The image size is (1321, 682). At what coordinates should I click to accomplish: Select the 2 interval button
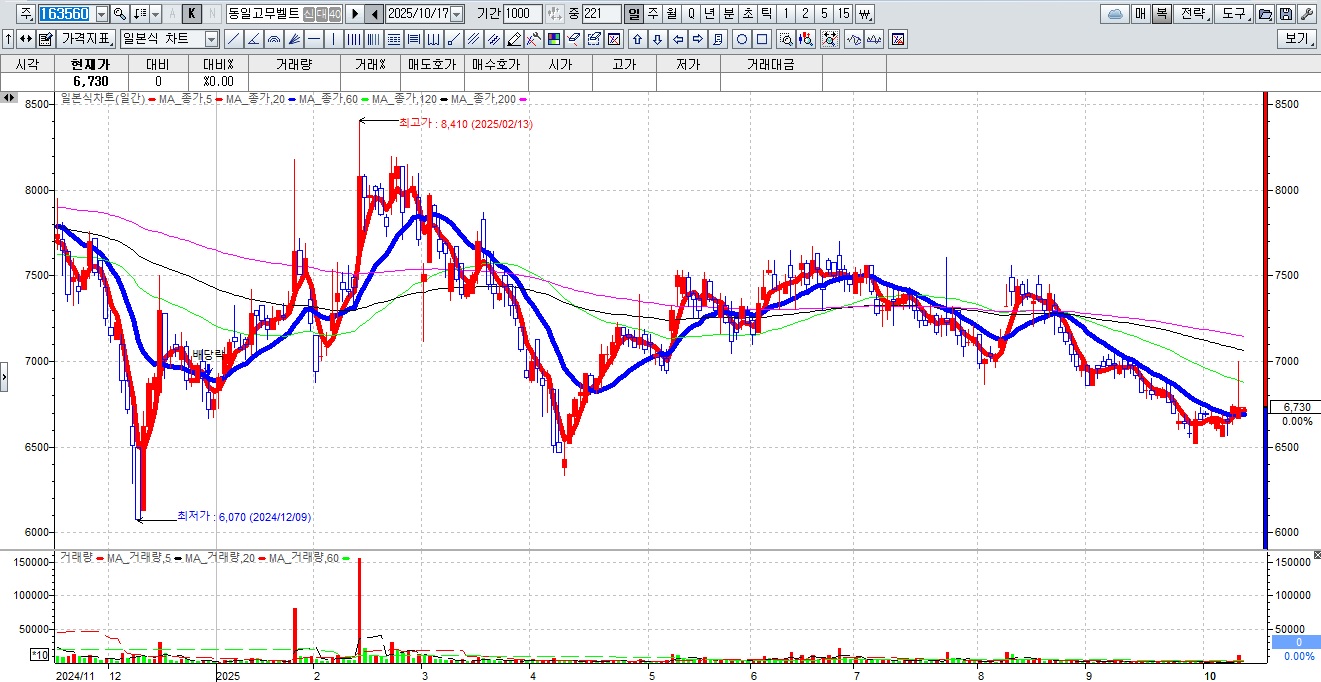click(x=804, y=14)
